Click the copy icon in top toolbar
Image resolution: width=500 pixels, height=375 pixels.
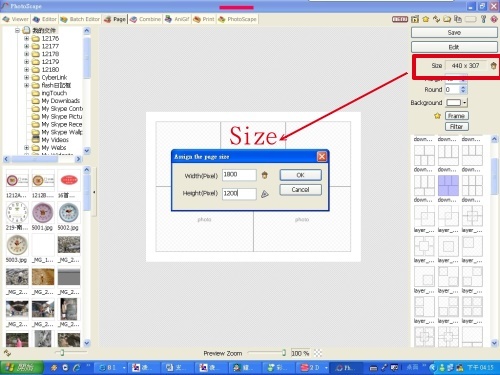tap(458, 19)
